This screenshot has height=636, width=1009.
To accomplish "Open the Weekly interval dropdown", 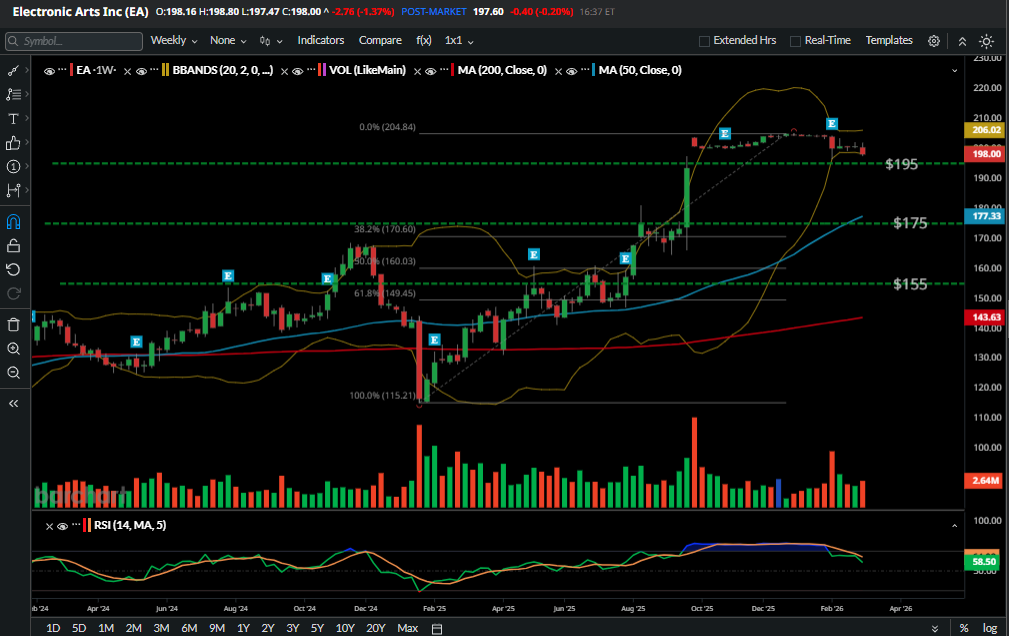I will click(x=174, y=41).
